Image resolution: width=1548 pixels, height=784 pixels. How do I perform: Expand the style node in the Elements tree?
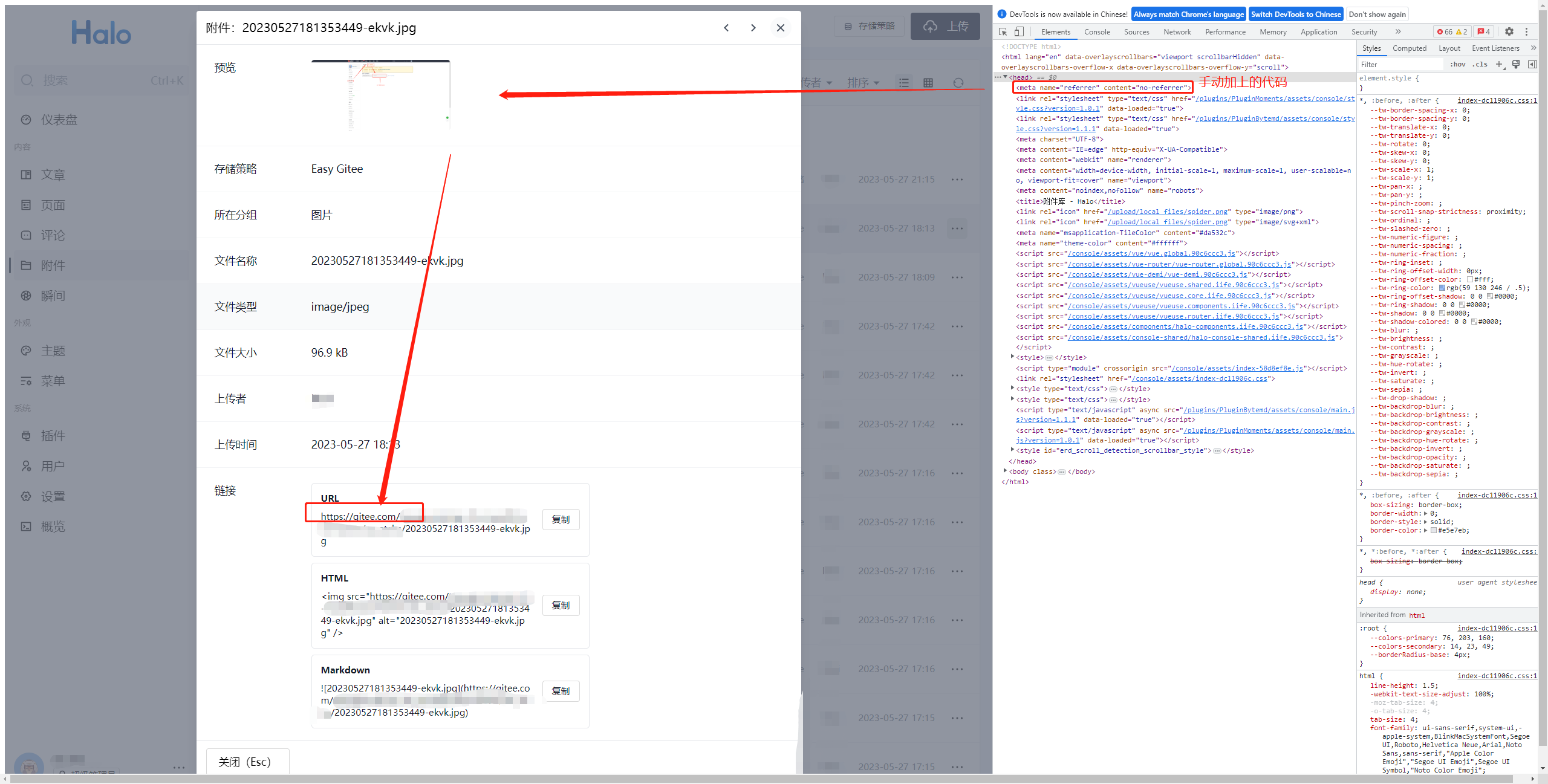[1013, 357]
